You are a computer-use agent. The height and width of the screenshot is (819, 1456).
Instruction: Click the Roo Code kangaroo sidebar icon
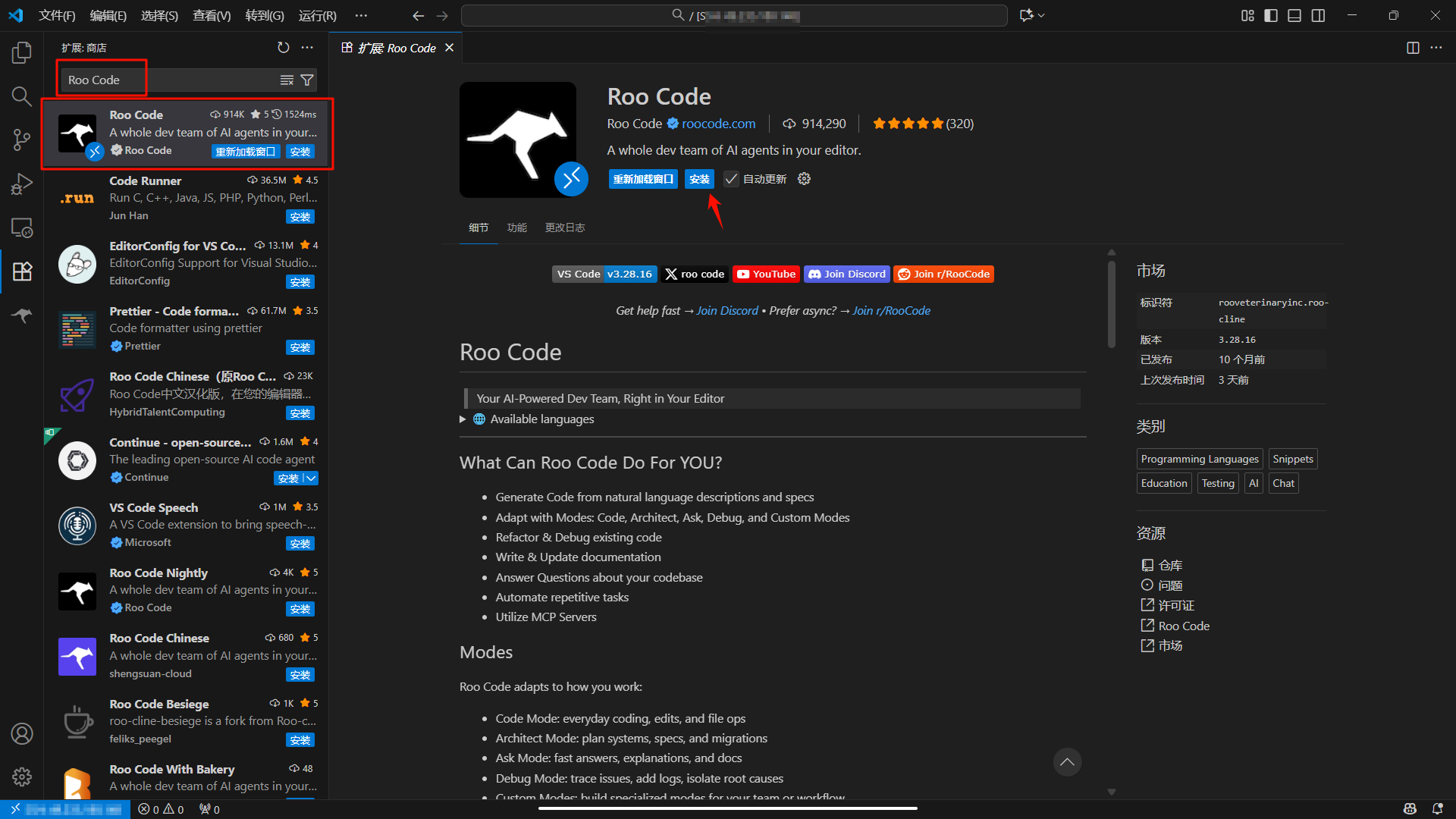22,315
